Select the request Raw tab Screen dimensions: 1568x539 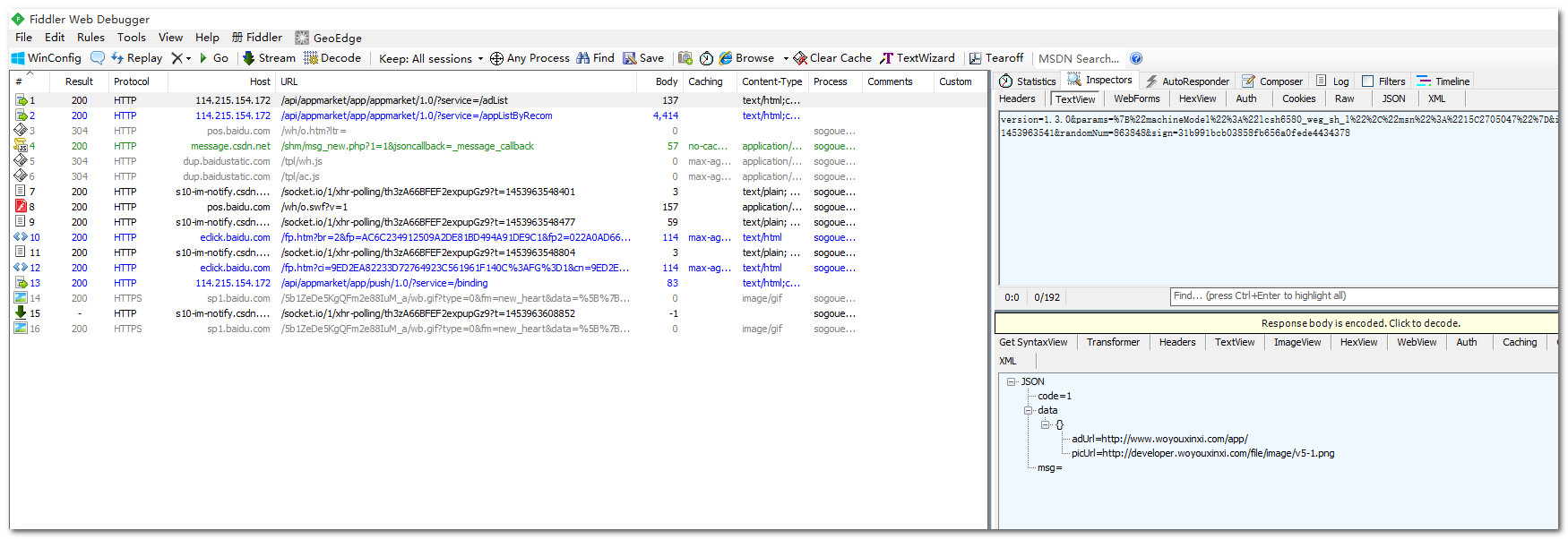coord(1344,99)
